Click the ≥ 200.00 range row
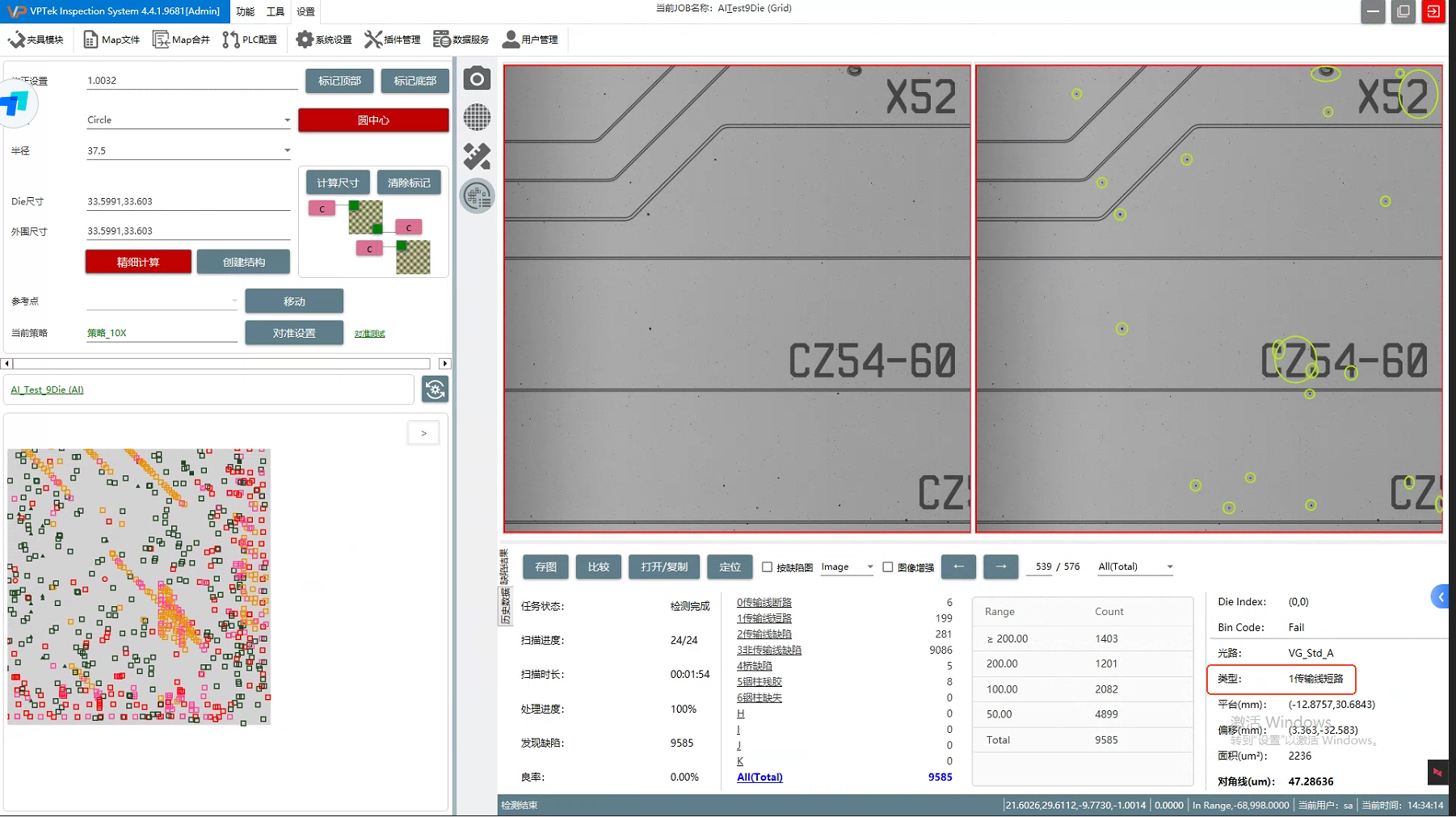 click(x=1083, y=638)
